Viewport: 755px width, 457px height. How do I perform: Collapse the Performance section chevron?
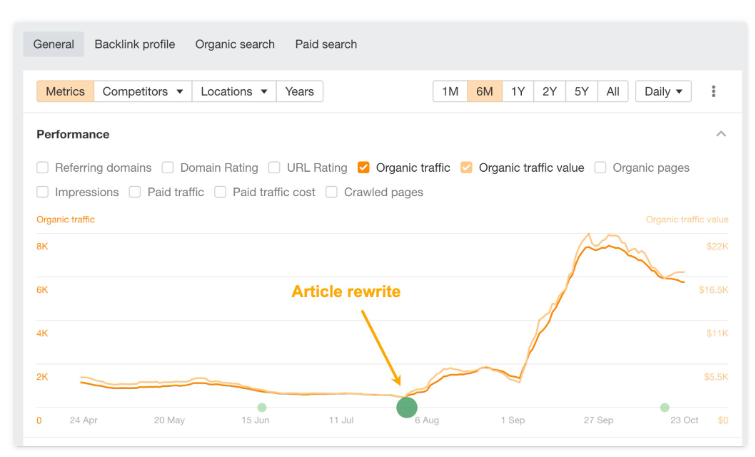coord(721,134)
